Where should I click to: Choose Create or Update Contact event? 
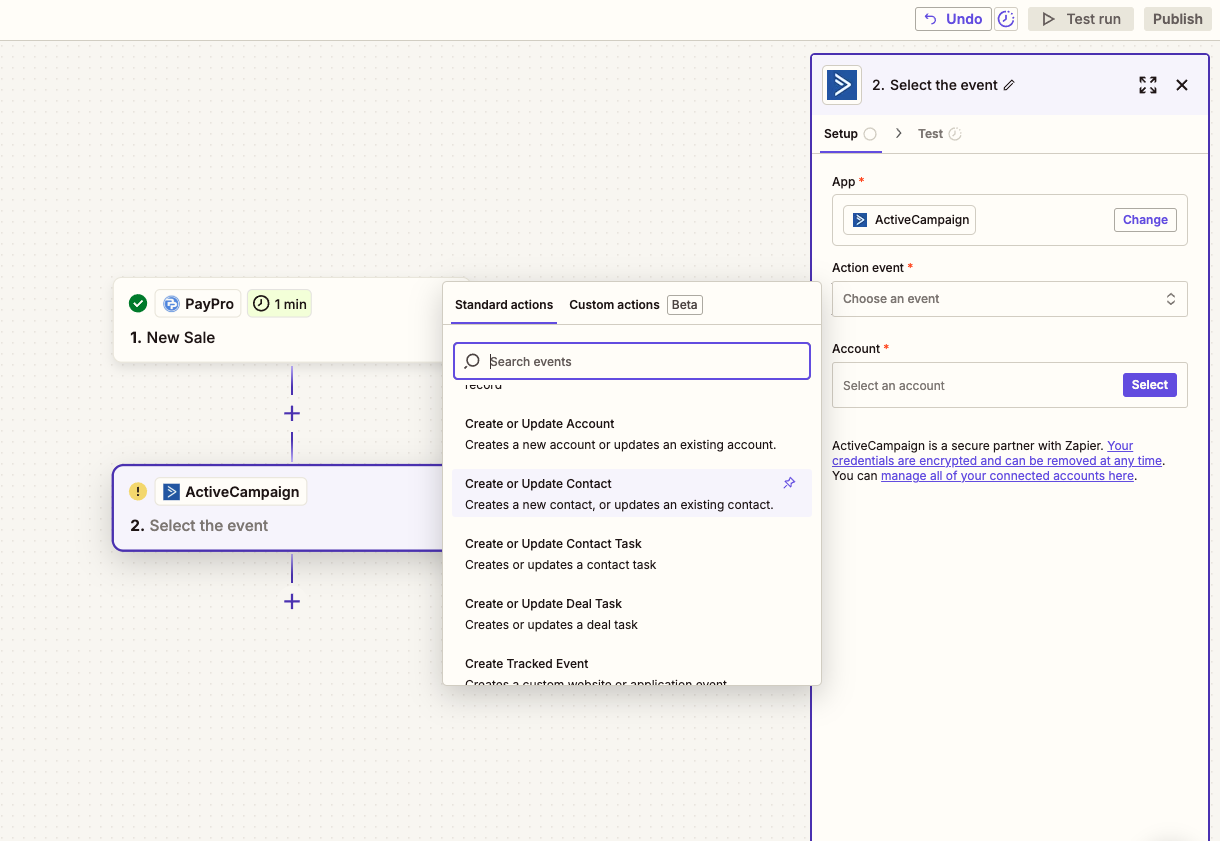click(632, 494)
